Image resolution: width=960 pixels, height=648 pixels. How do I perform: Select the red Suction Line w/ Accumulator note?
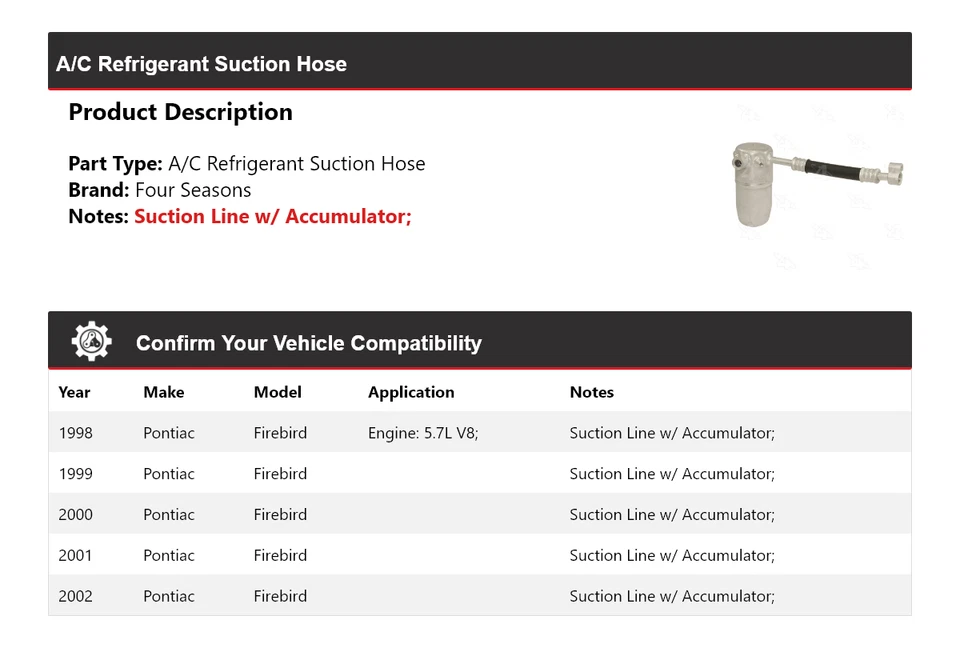[272, 216]
